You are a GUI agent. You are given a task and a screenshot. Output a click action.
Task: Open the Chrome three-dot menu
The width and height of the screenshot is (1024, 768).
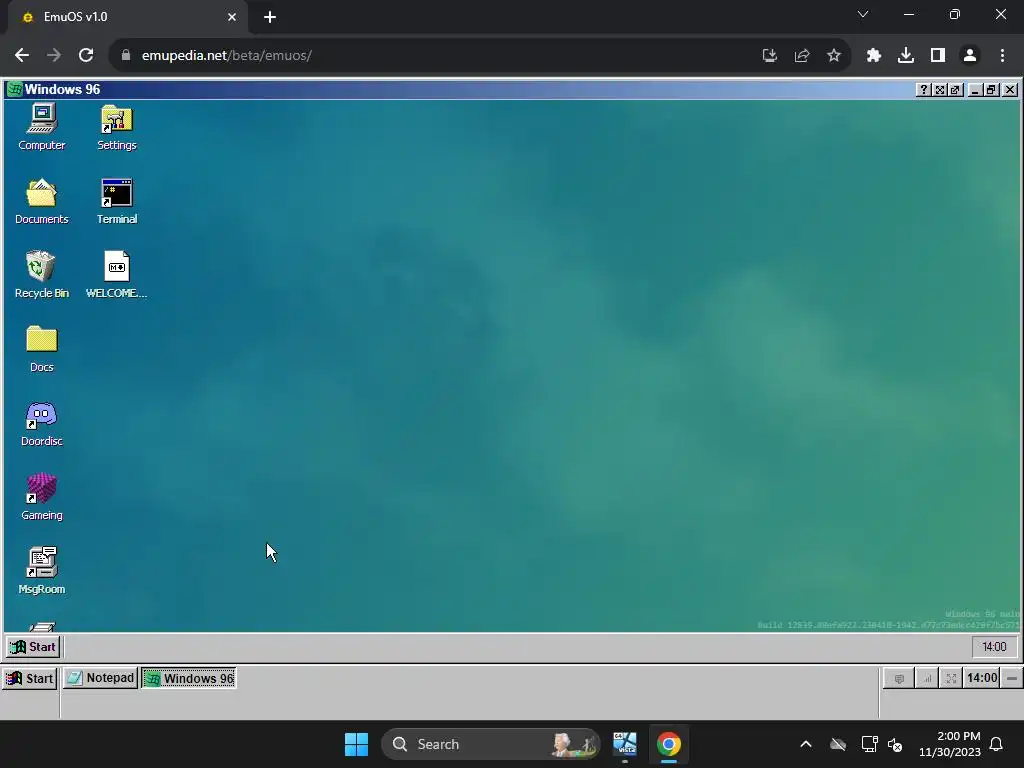pyautogui.click(x=1002, y=56)
